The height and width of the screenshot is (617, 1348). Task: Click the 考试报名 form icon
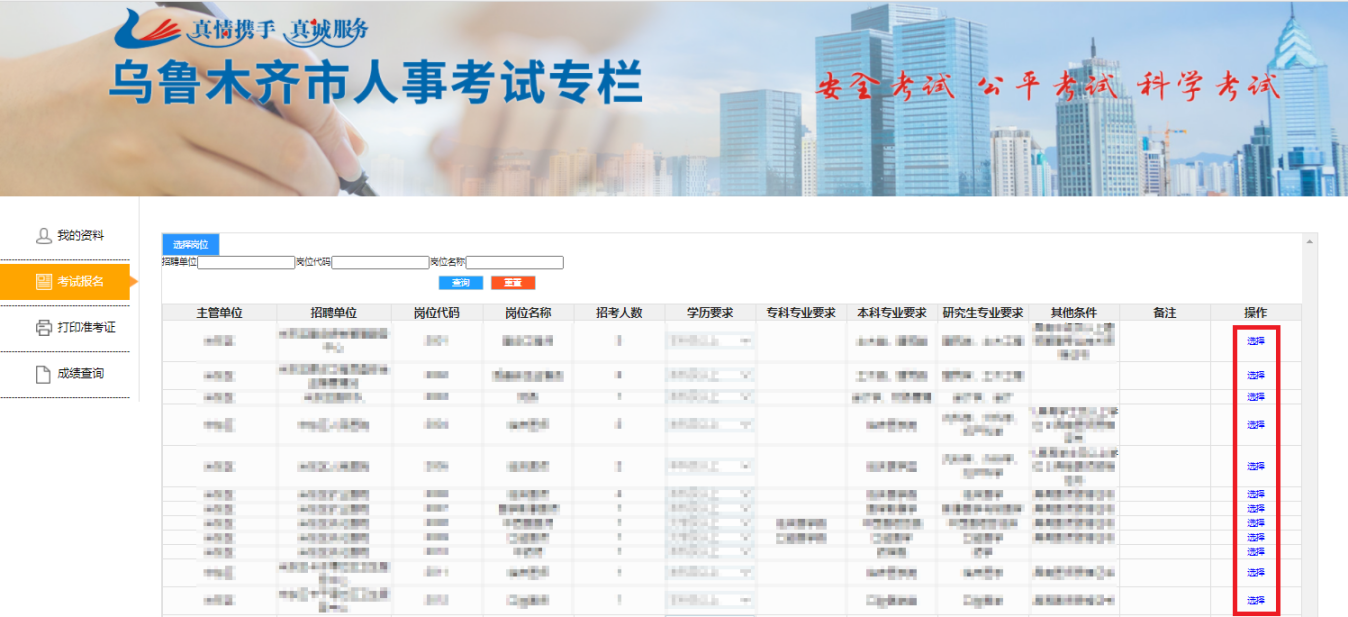point(43,282)
